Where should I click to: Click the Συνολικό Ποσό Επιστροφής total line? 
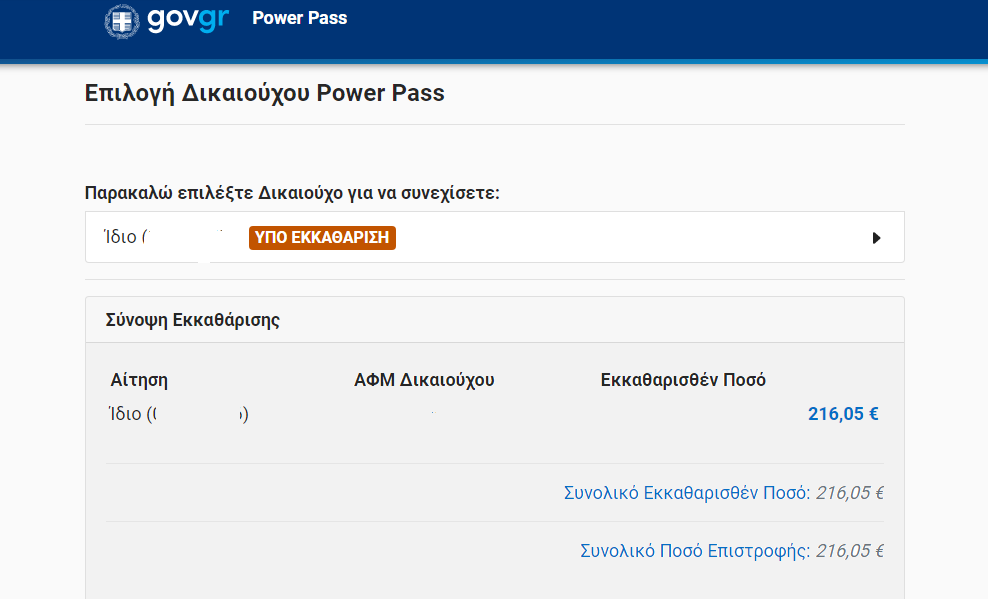[732, 551]
